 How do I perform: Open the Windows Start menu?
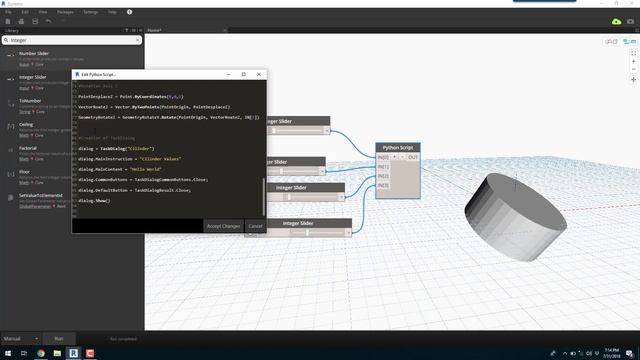pos(8,353)
